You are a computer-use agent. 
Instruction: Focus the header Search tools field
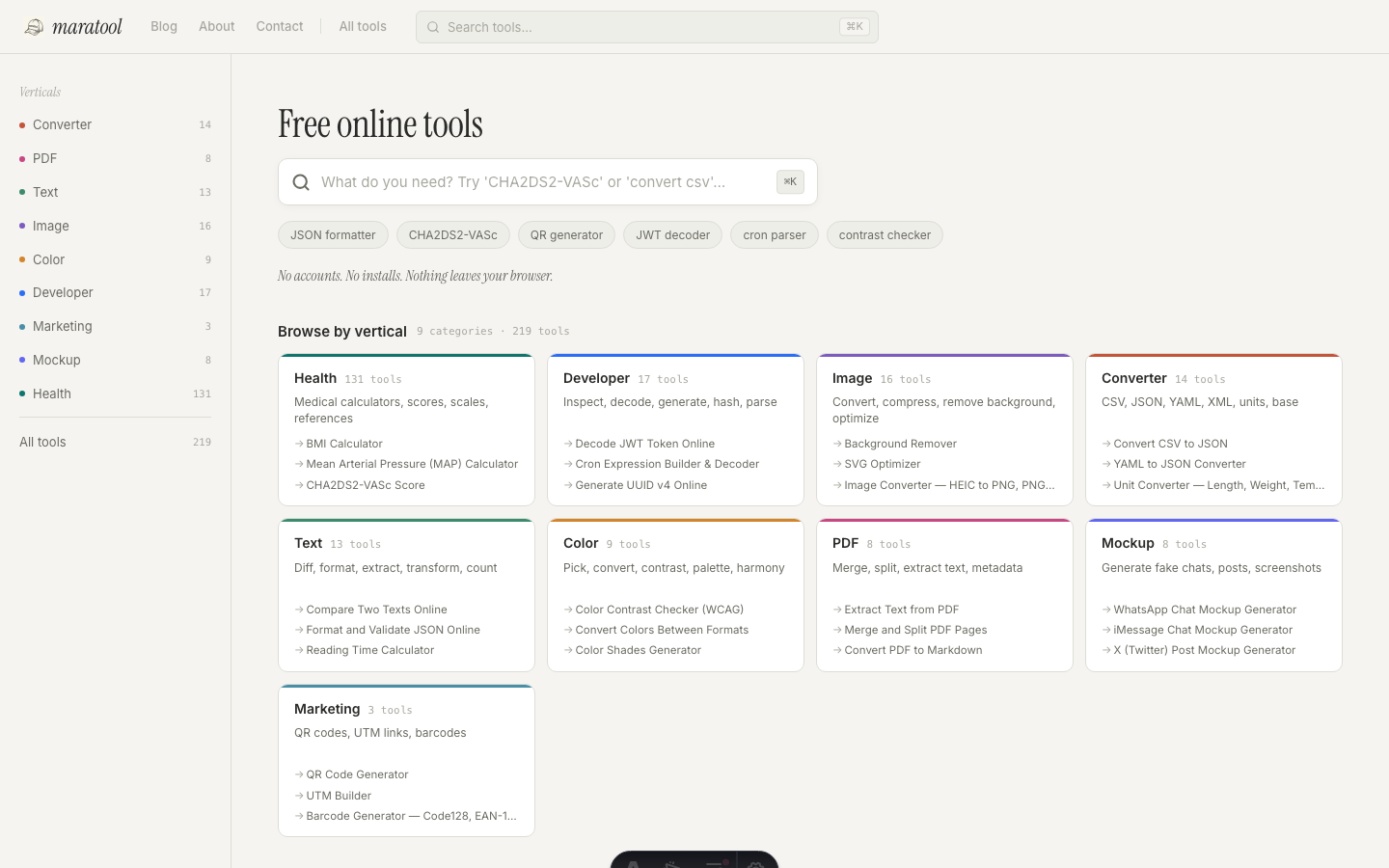646,27
